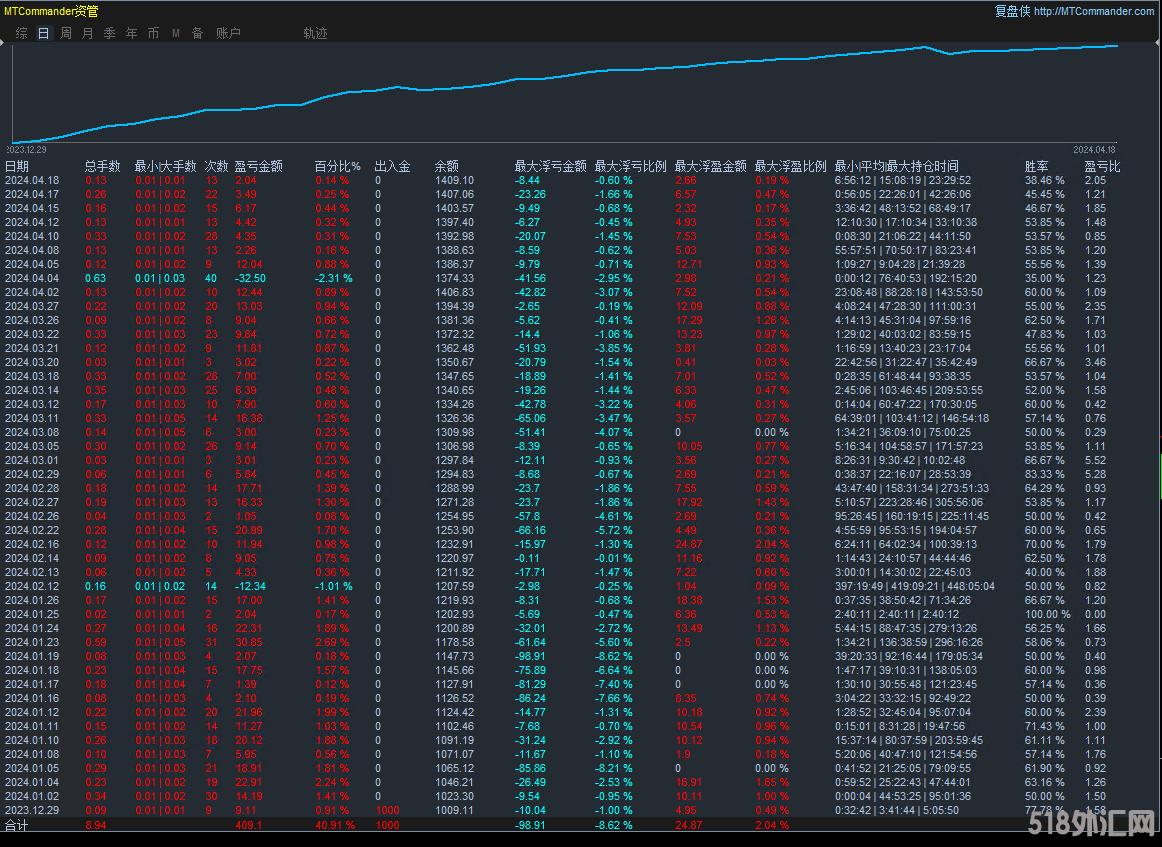Click the M tab in the toolbar
The image size is (1162, 847).
point(175,33)
